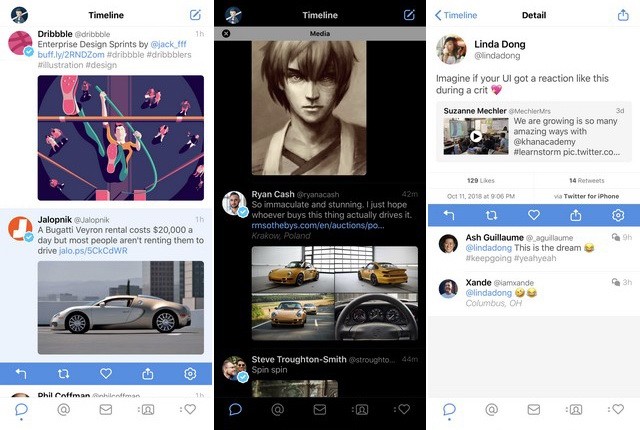
Task: Reply to the Jalopnik tweet using the action bar
Action: coord(21,374)
